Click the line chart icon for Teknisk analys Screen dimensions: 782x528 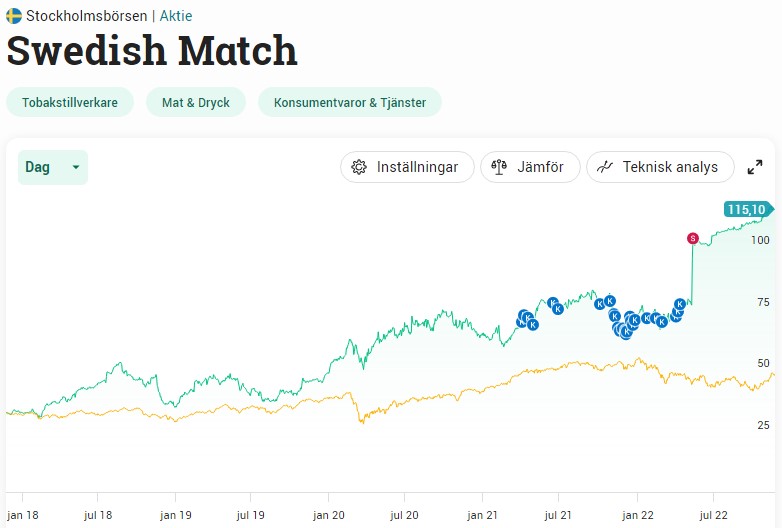tap(604, 167)
